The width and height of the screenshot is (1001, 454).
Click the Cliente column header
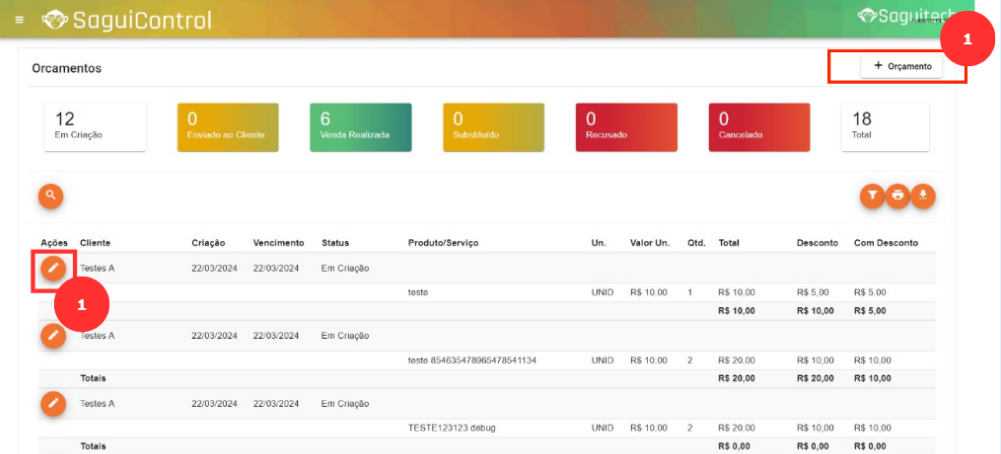(x=95, y=243)
